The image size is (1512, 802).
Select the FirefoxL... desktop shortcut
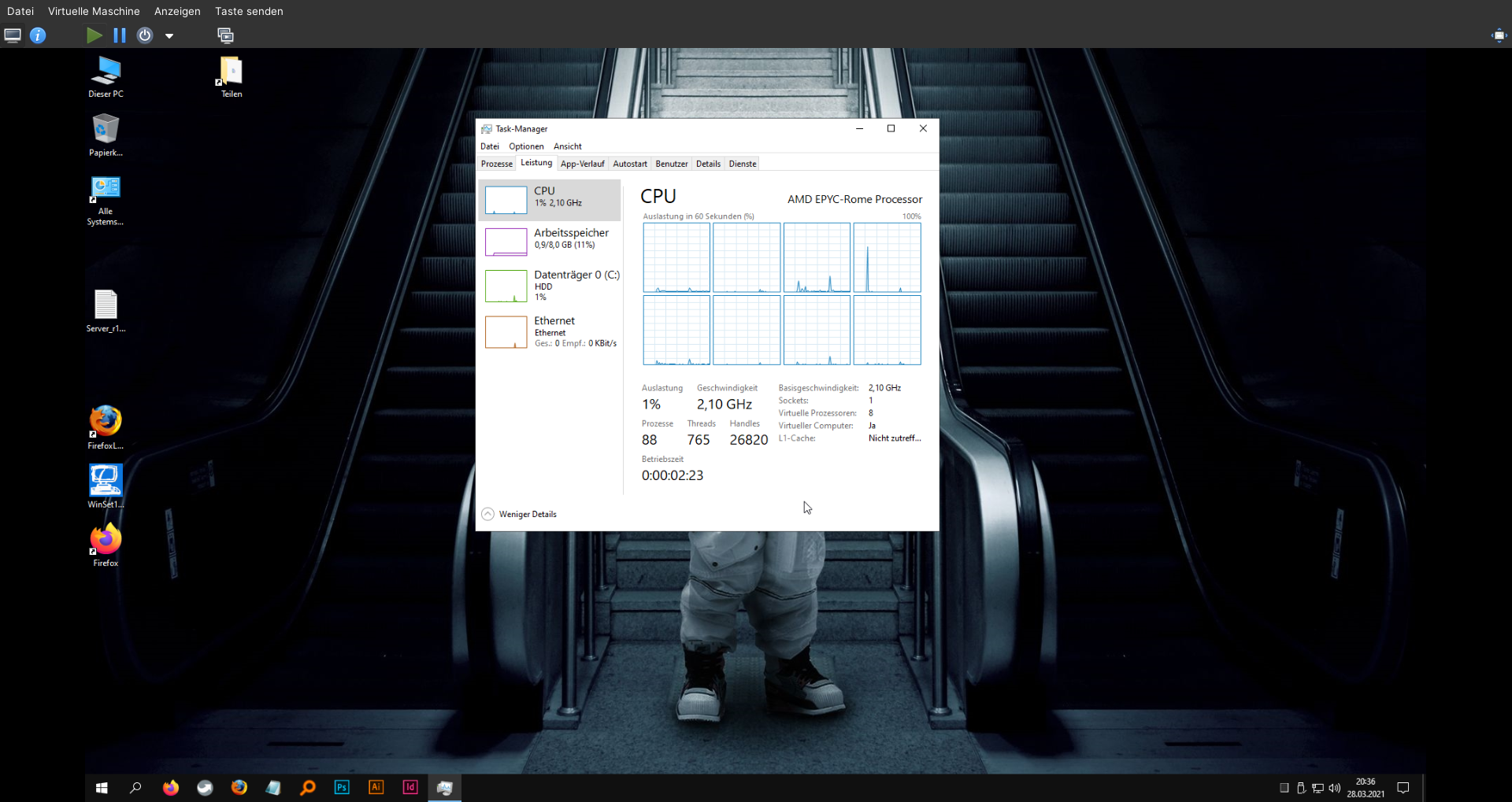click(x=106, y=427)
